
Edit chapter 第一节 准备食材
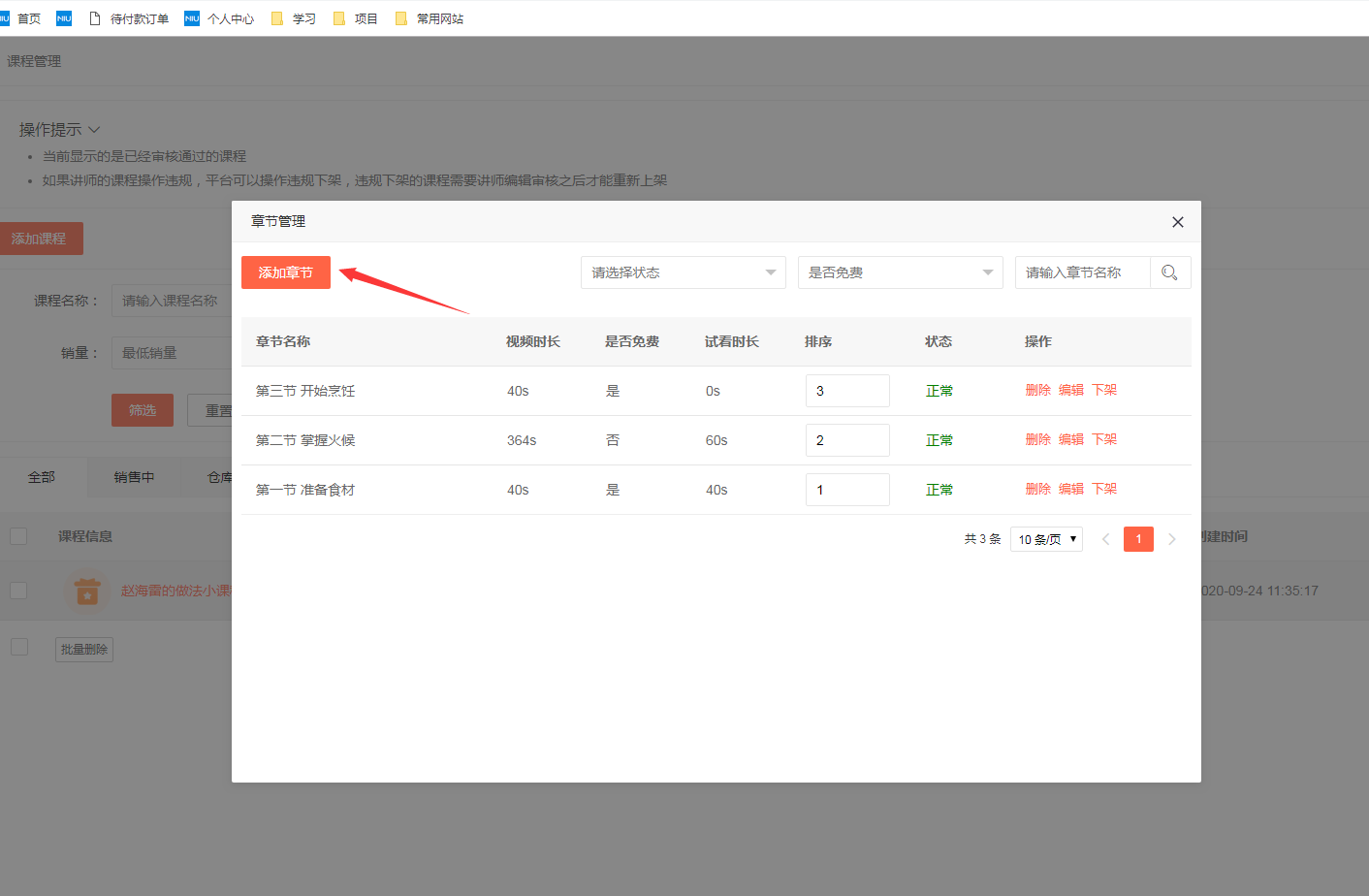1071,489
